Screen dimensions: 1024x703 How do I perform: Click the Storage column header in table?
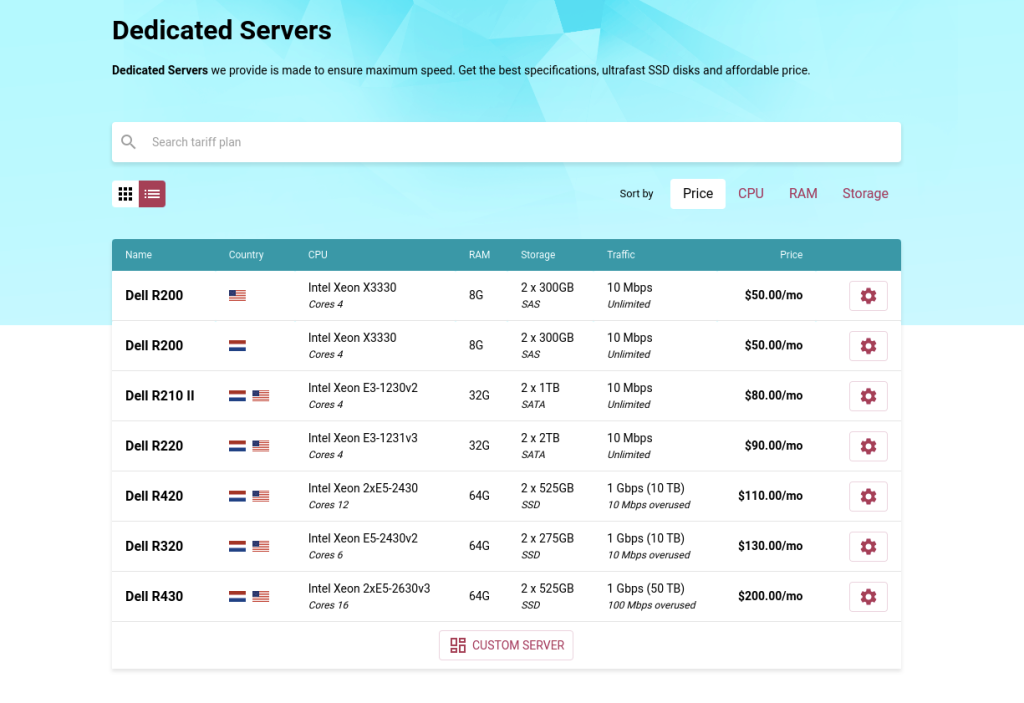pyautogui.click(x=538, y=255)
